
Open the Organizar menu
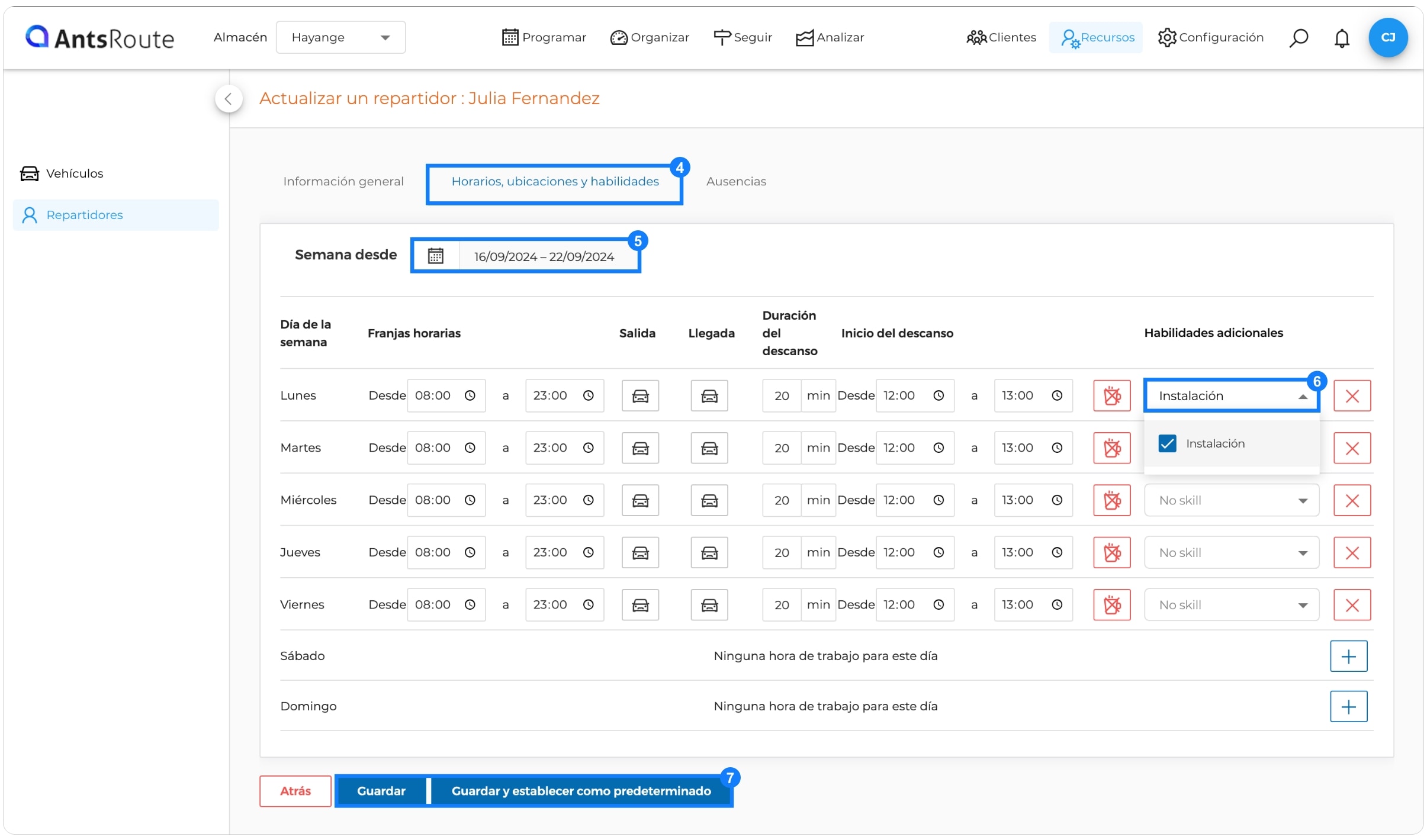(x=650, y=37)
